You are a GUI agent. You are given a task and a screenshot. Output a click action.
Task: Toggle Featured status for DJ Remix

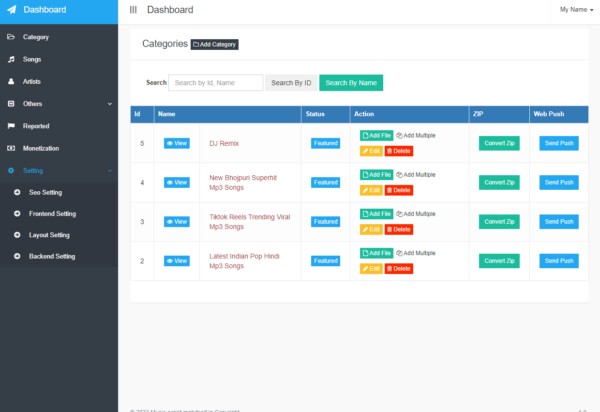(326, 143)
